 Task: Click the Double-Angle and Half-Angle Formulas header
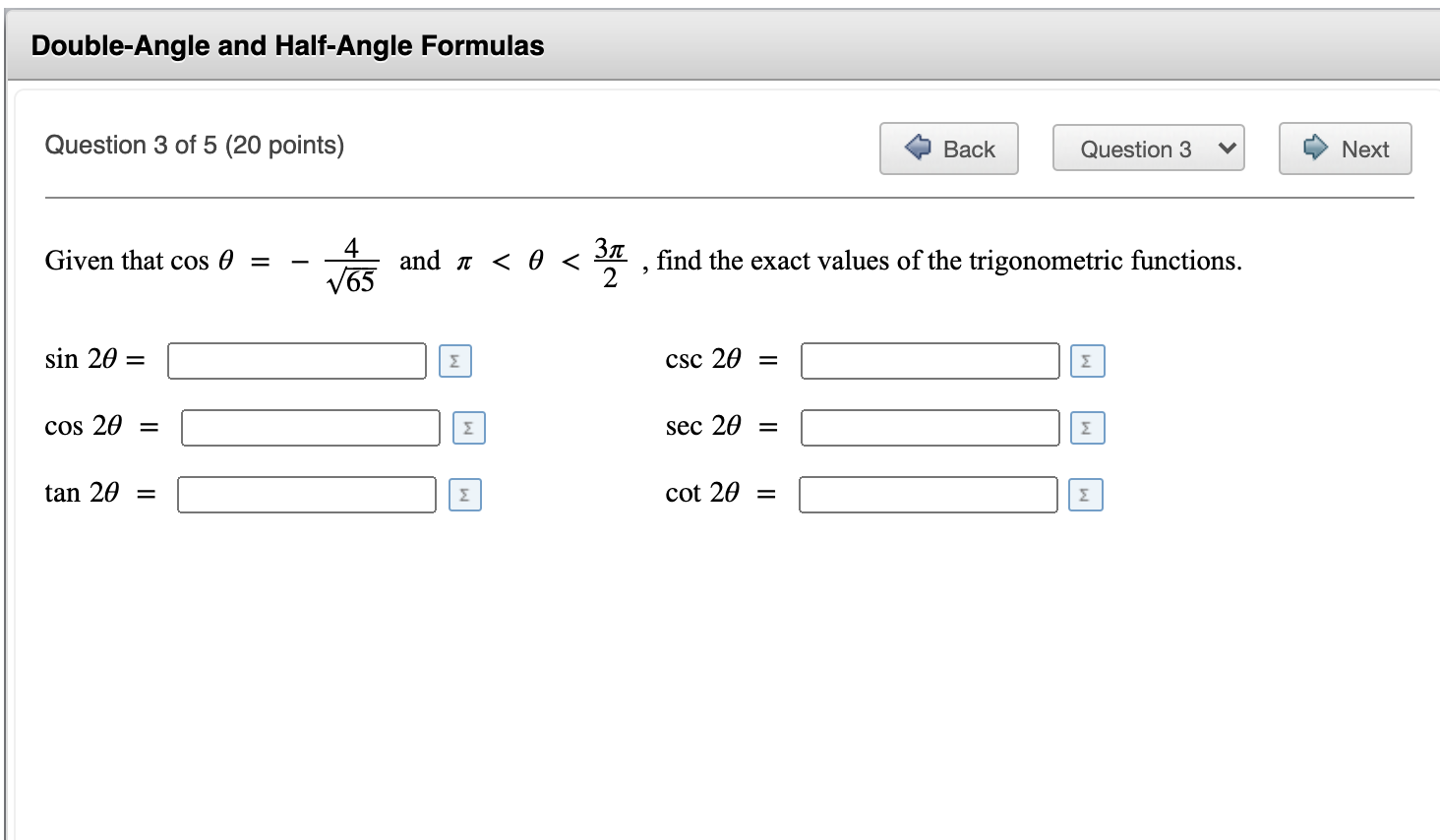point(285,45)
